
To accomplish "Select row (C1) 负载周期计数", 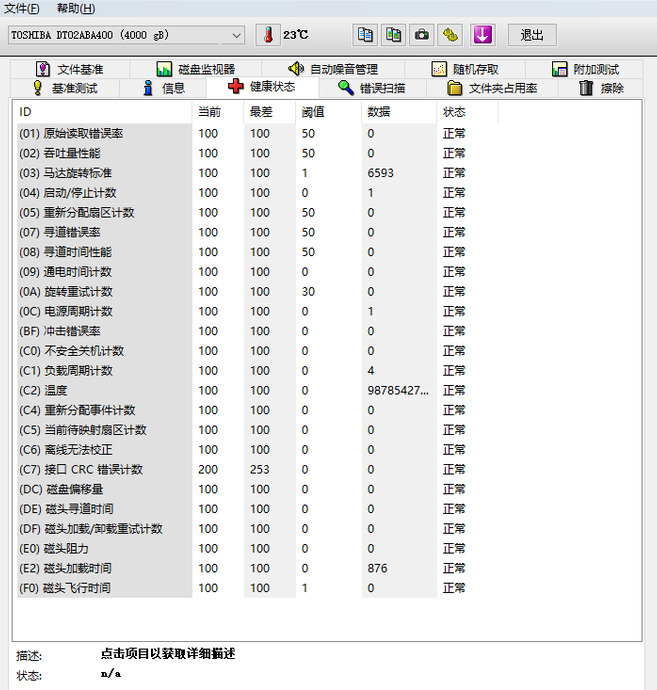I will 257,371.
